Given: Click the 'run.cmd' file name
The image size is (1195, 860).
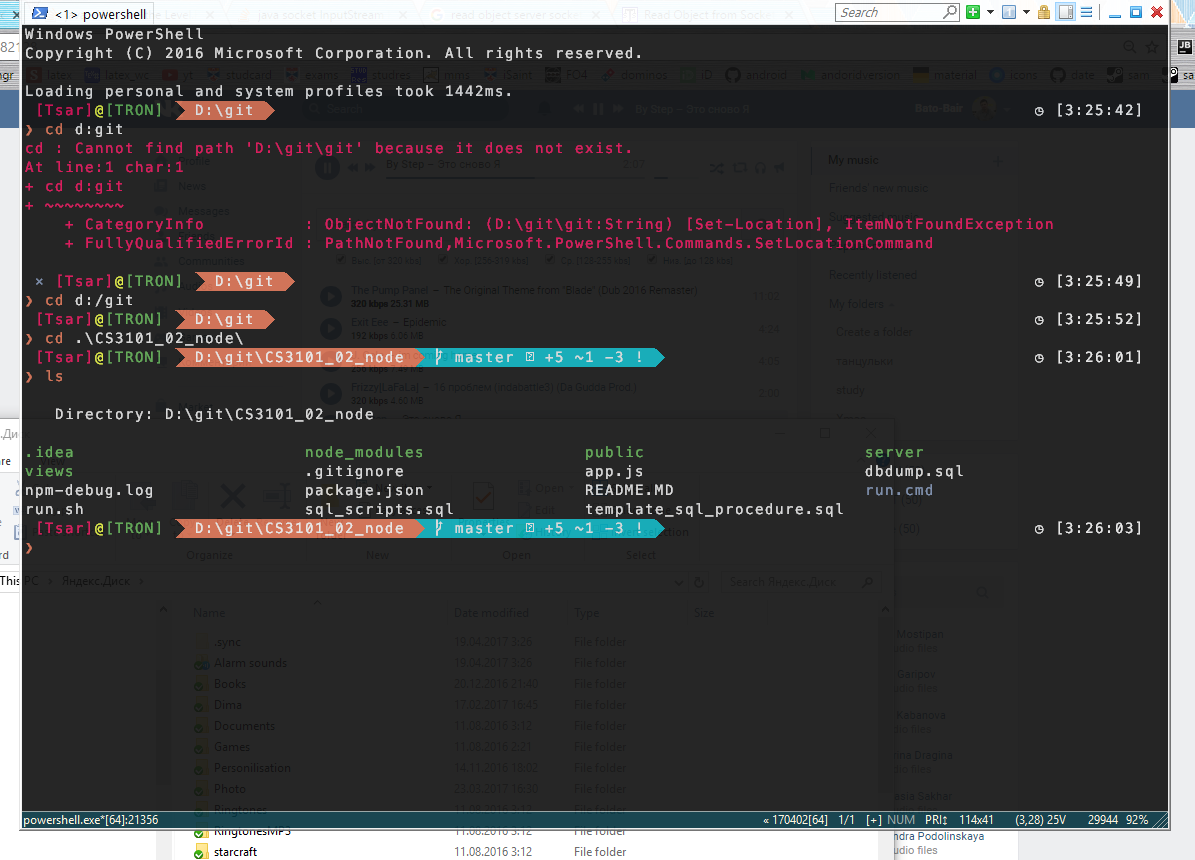Looking at the screenshot, I should pos(899,490).
